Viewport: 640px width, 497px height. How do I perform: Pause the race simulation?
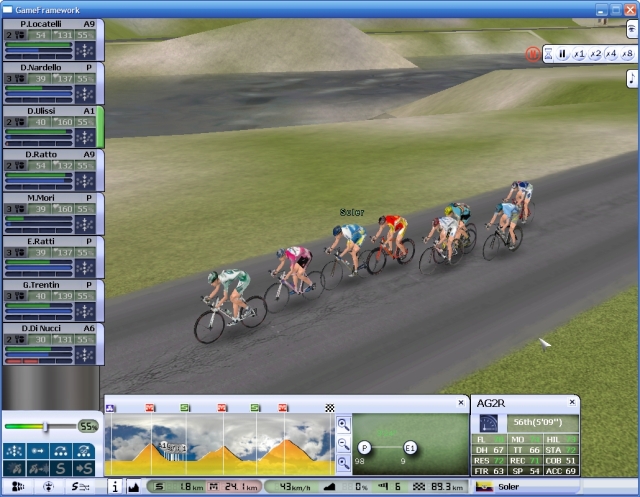562,54
